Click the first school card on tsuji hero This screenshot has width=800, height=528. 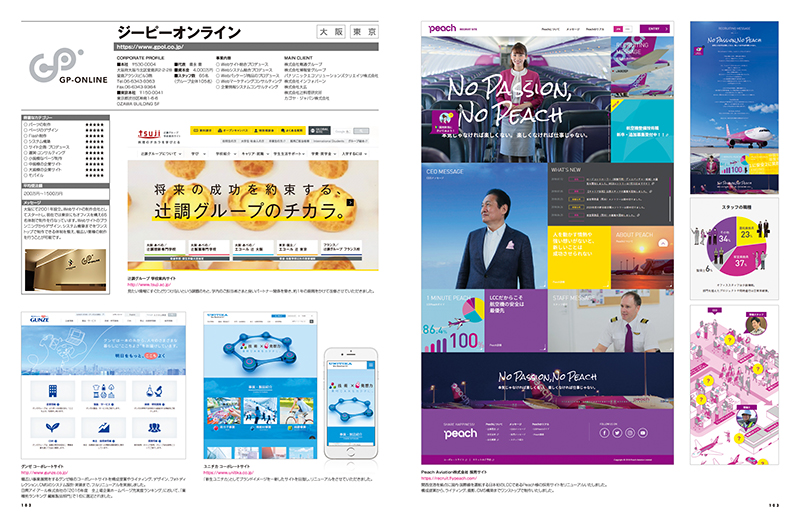point(165,248)
